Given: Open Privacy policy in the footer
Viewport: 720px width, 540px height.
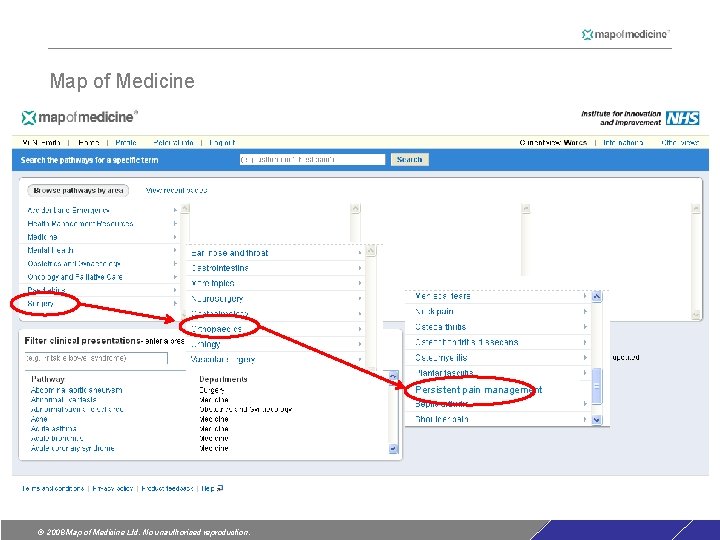Looking at the screenshot, I should tap(112, 488).
